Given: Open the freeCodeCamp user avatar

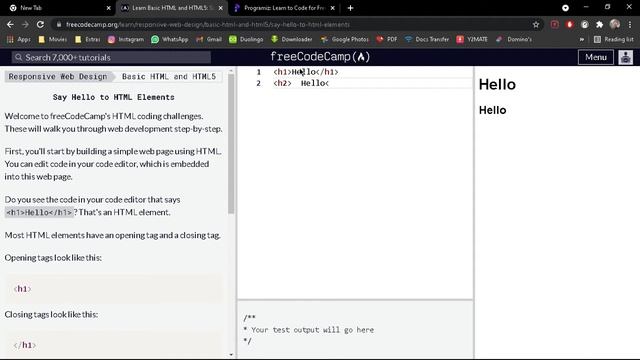Looking at the screenshot, I should [x=626, y=57].
